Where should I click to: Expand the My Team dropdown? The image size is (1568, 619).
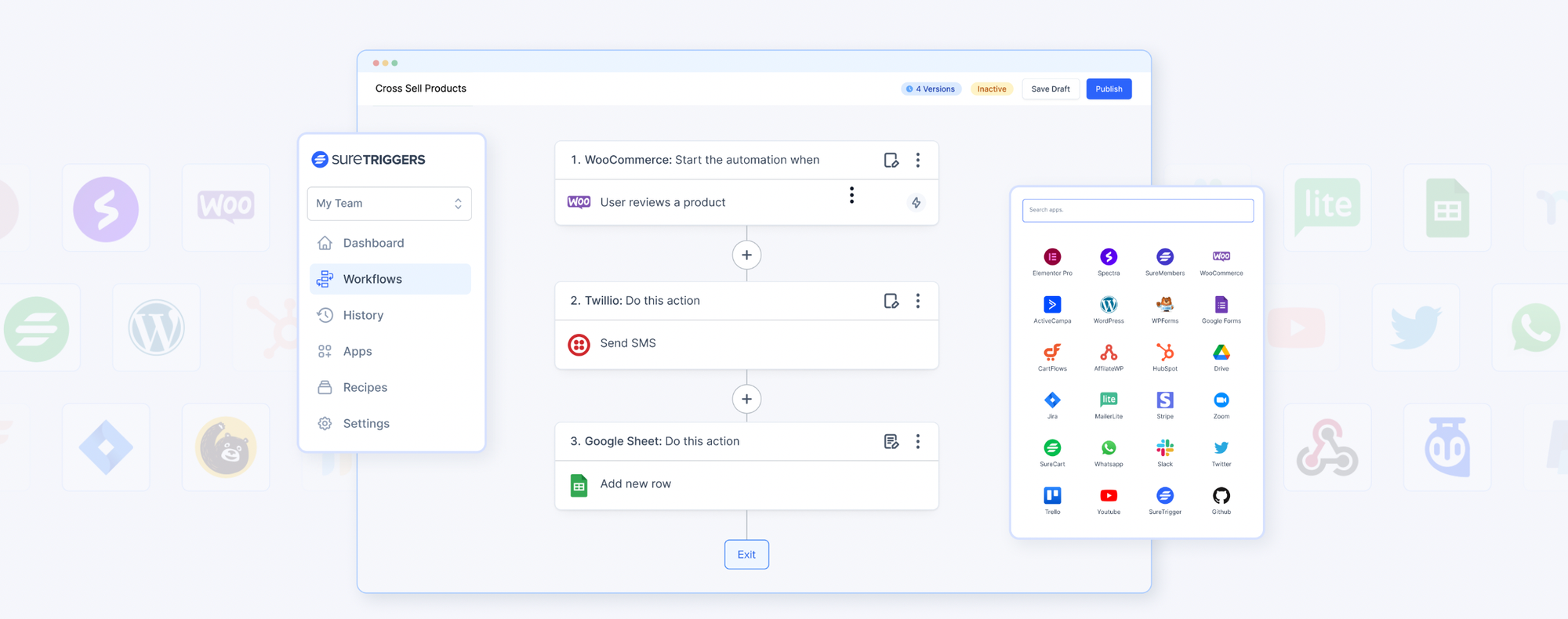click(x=389, y=204)
